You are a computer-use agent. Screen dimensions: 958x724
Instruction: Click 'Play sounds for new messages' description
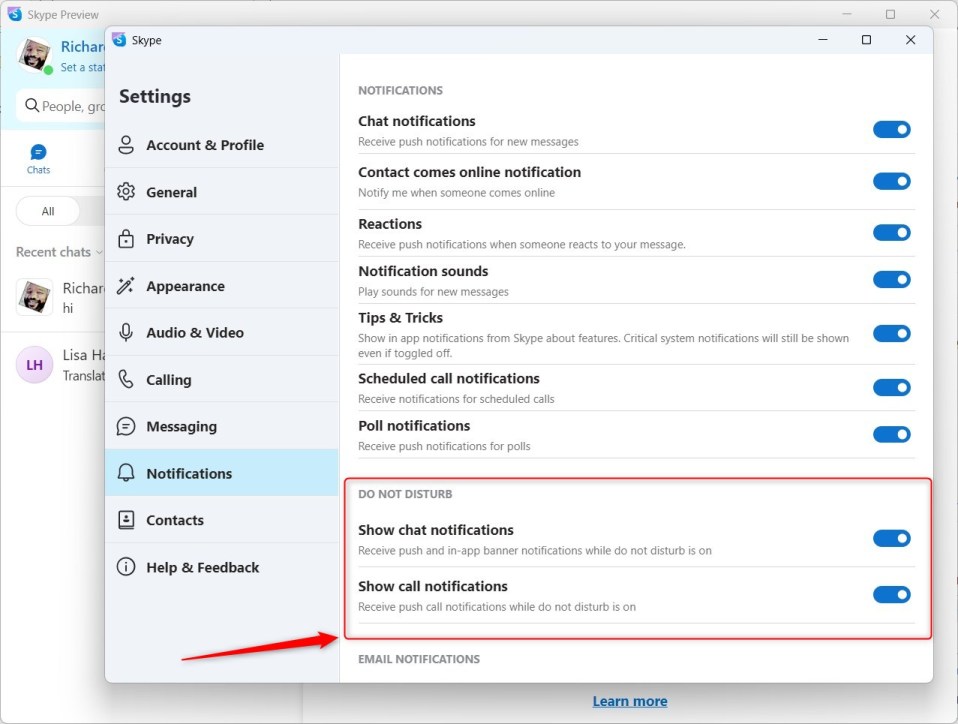[433, 292]
